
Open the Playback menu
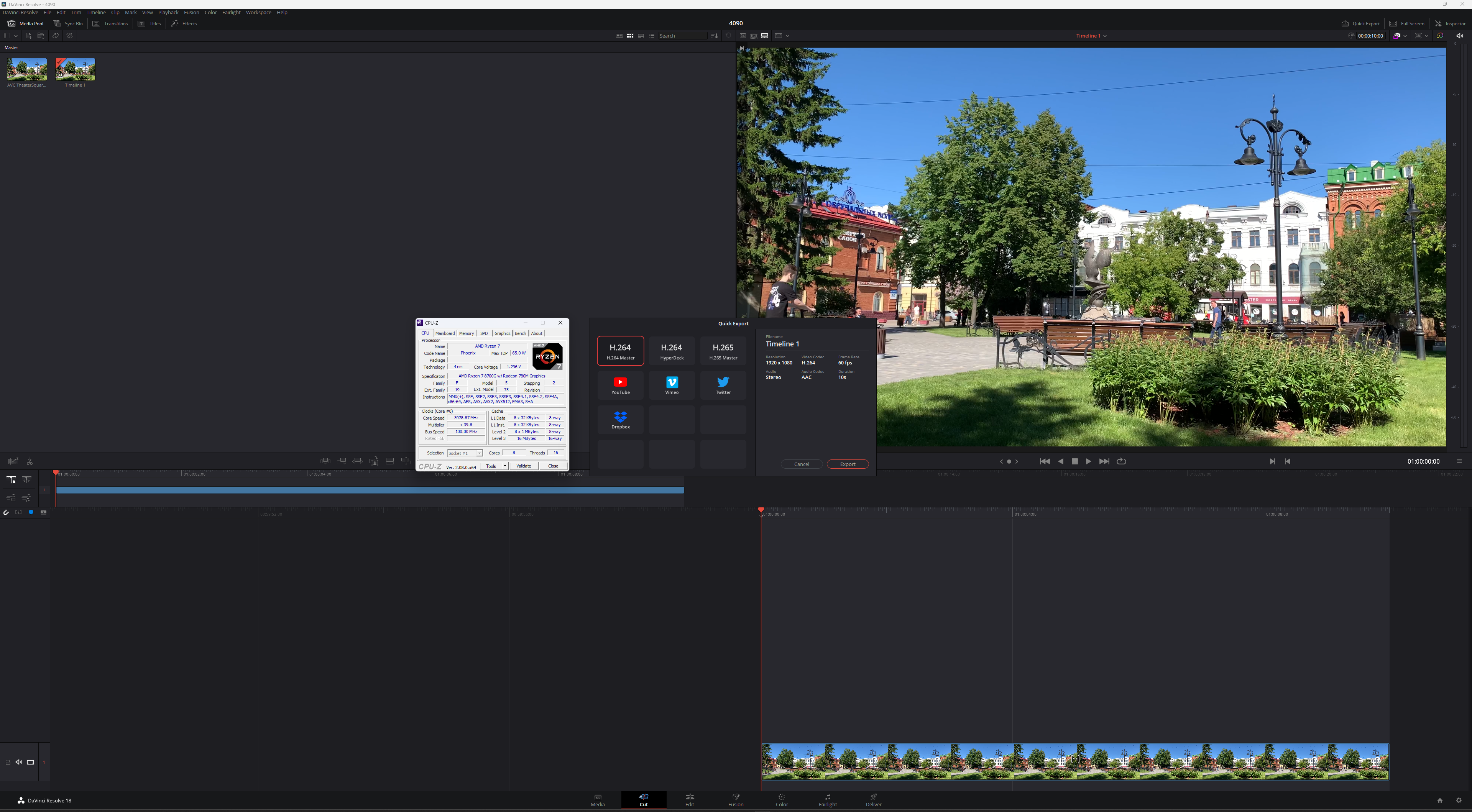pos(169,12)
